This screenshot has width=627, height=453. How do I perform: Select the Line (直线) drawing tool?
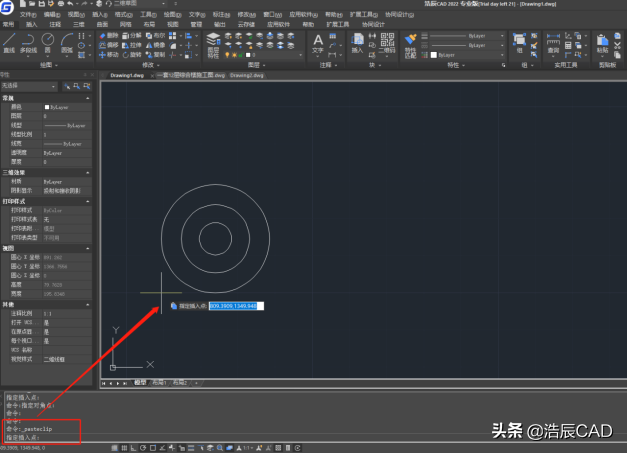8,41
